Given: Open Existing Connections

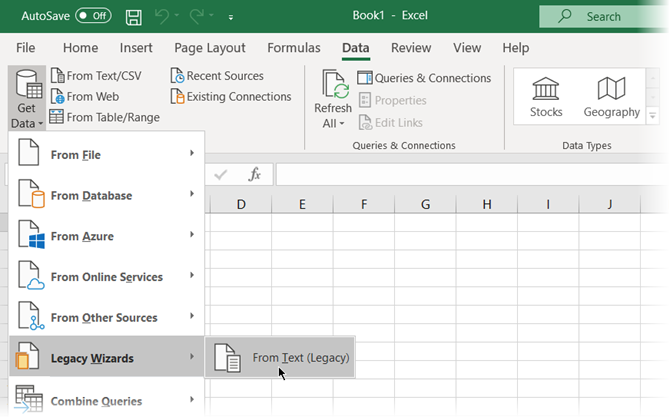Looking at the screenshot, I should [231, 97].
